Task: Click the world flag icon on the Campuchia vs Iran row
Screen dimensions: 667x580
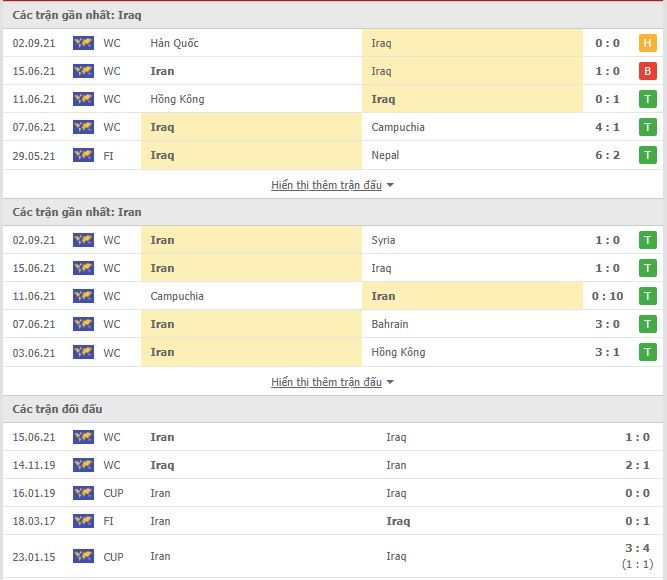Action: [83, 296]
